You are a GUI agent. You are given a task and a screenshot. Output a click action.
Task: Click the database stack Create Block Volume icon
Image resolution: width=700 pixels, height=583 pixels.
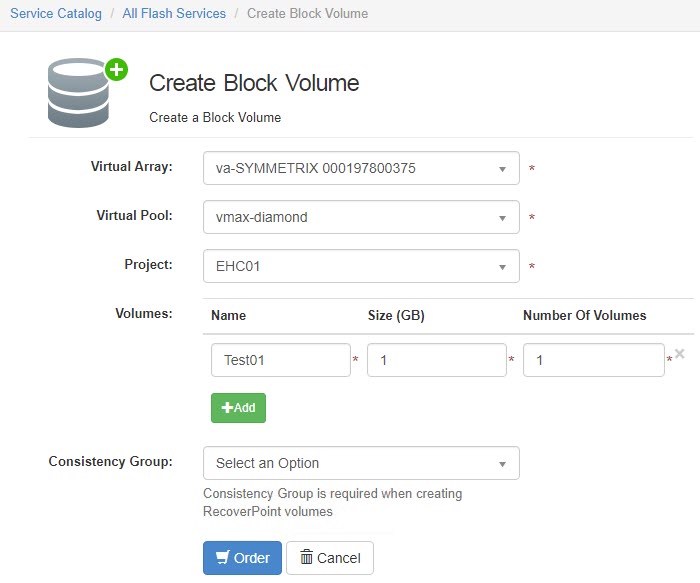coord(88,92)
